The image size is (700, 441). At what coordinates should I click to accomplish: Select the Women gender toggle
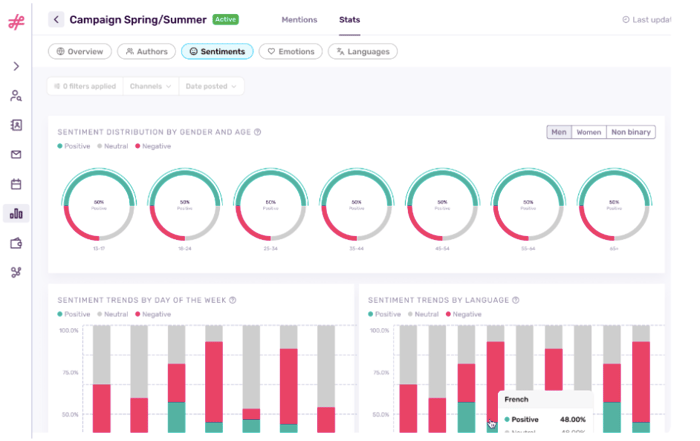[x=588, y=132]
